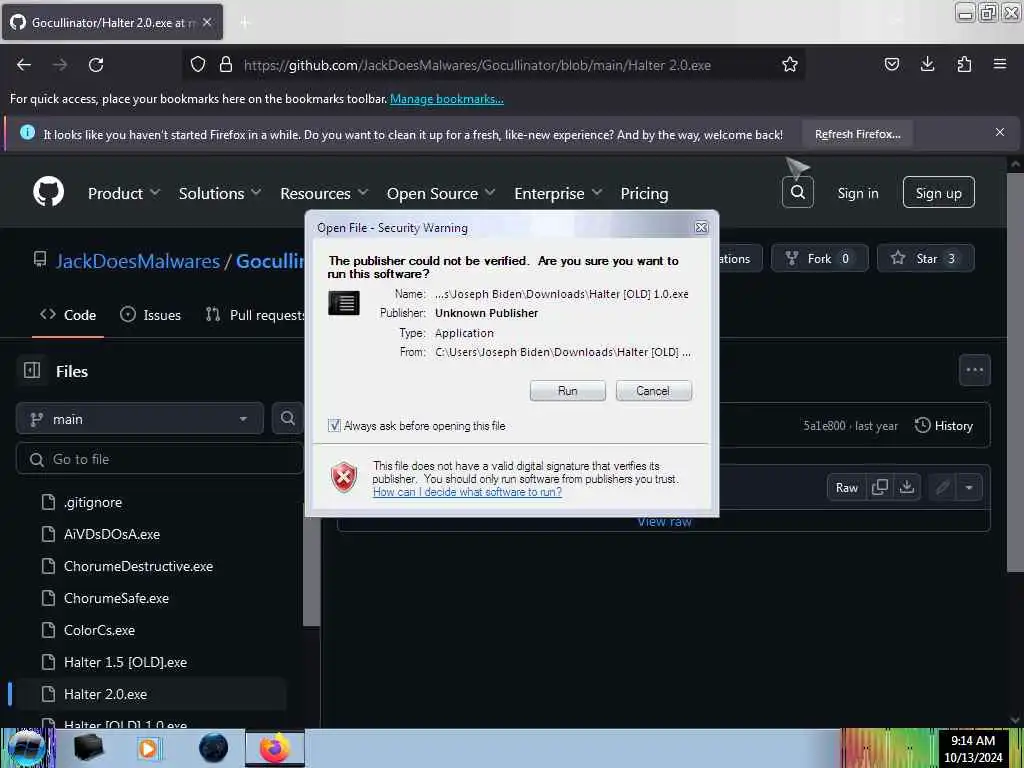Click Cancel in the security warning
This screenshot has width=1024, height=768.
click(653, 391)
